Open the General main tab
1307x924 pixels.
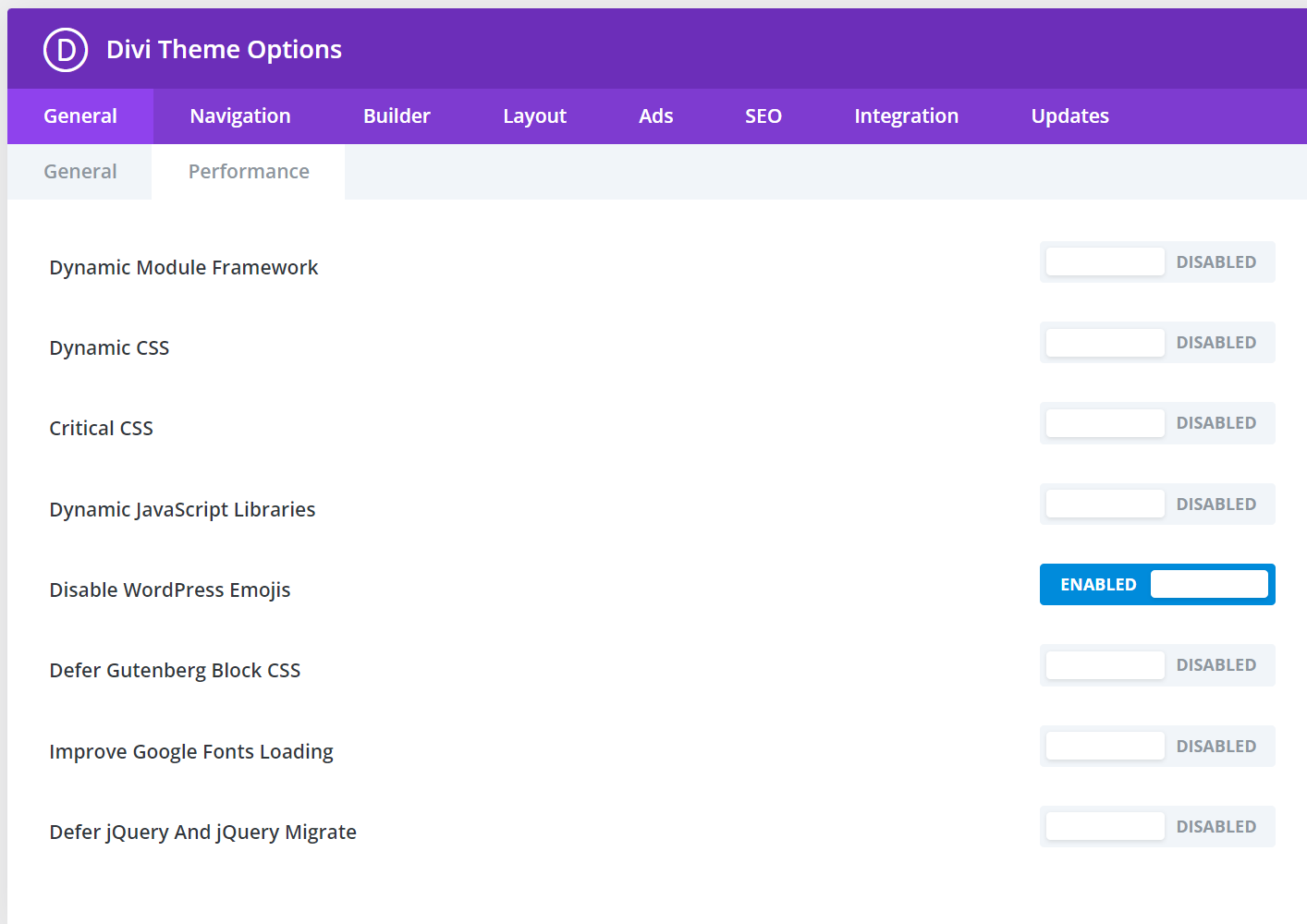(x=80, y=116)
